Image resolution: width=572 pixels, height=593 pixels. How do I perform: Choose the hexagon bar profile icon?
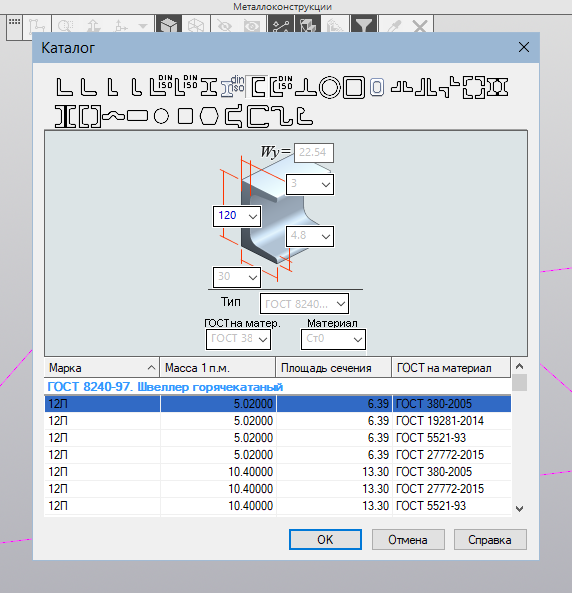pos(209,116)
